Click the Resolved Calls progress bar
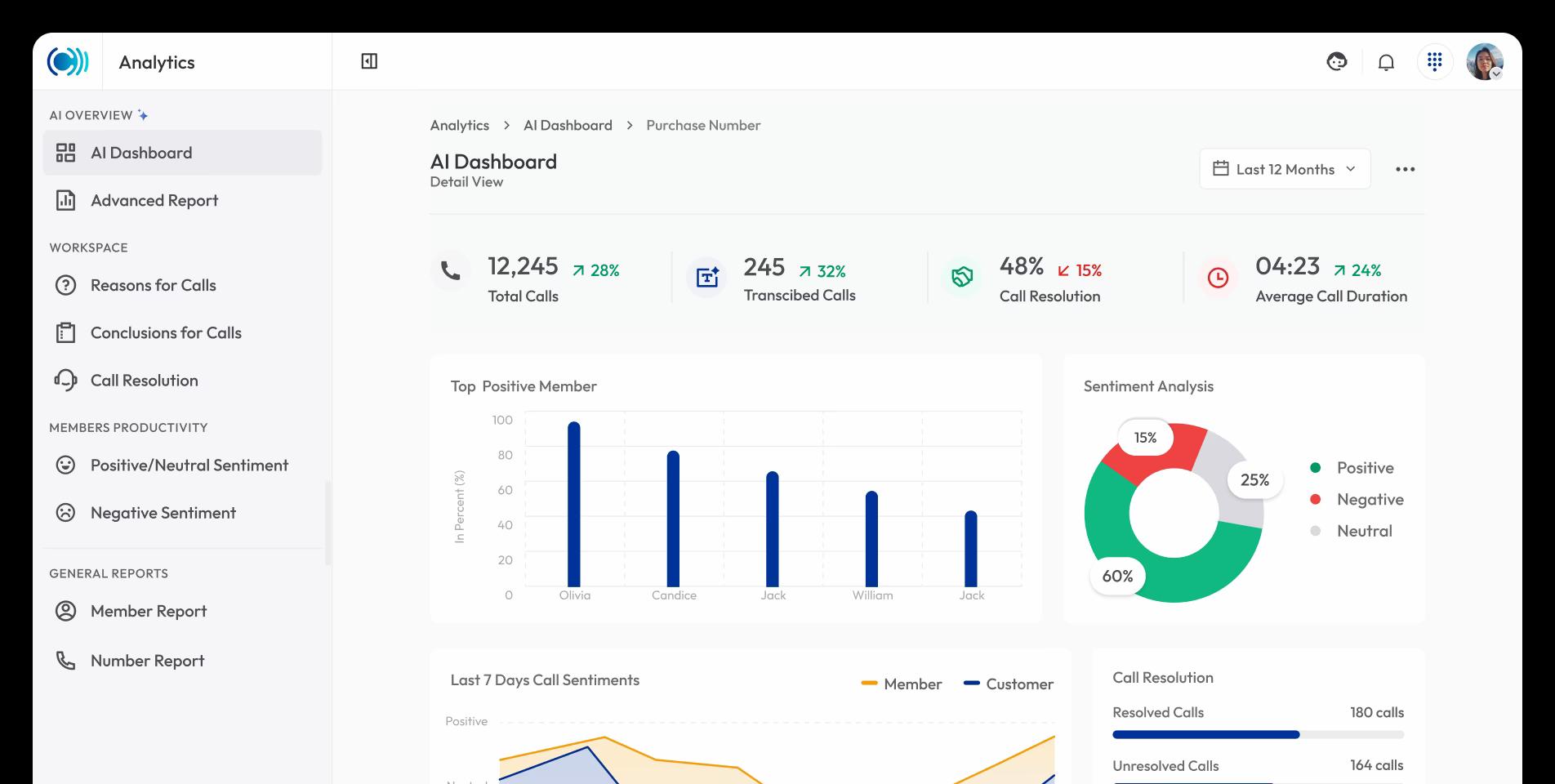 pos(1258,734)
